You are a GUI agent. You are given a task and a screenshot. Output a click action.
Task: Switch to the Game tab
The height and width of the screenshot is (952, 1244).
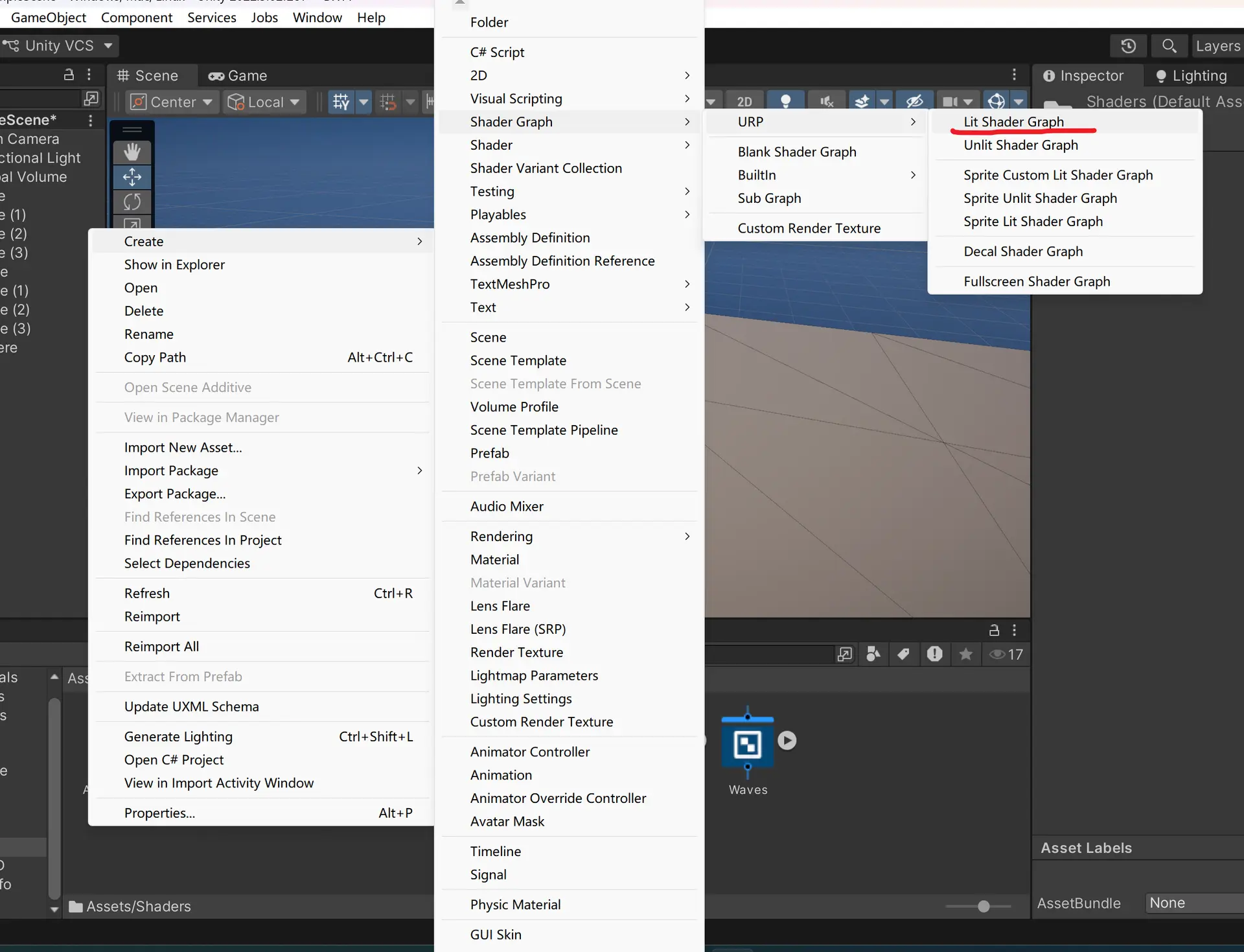(x=238, y=76)
